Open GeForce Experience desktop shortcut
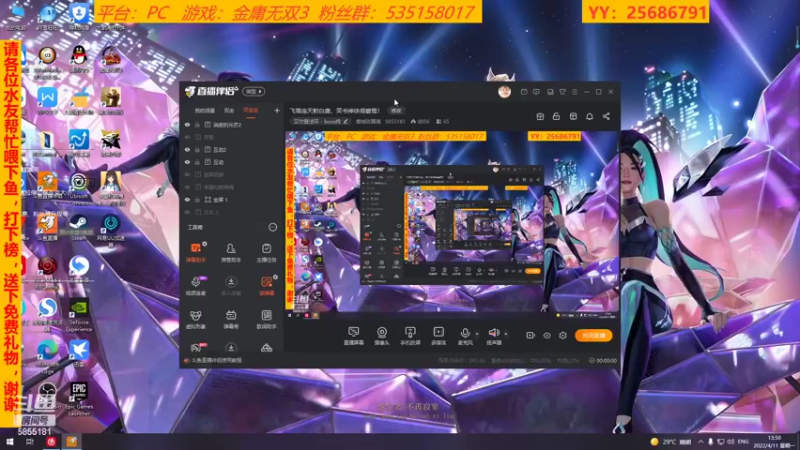This screenshot has height=450, width=800. click(x=79, y=315)
